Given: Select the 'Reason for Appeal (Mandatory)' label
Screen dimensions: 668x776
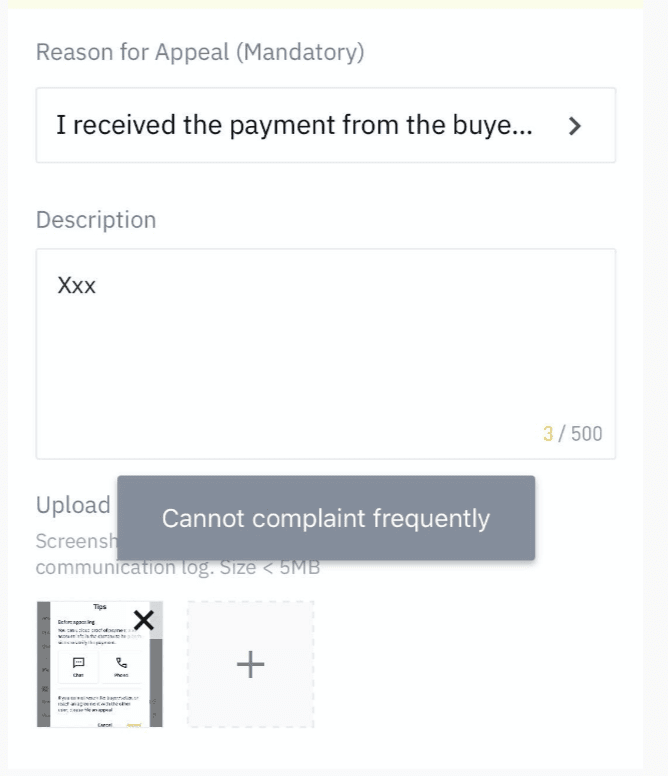Looking at the screenshot, I should [200, 52].
